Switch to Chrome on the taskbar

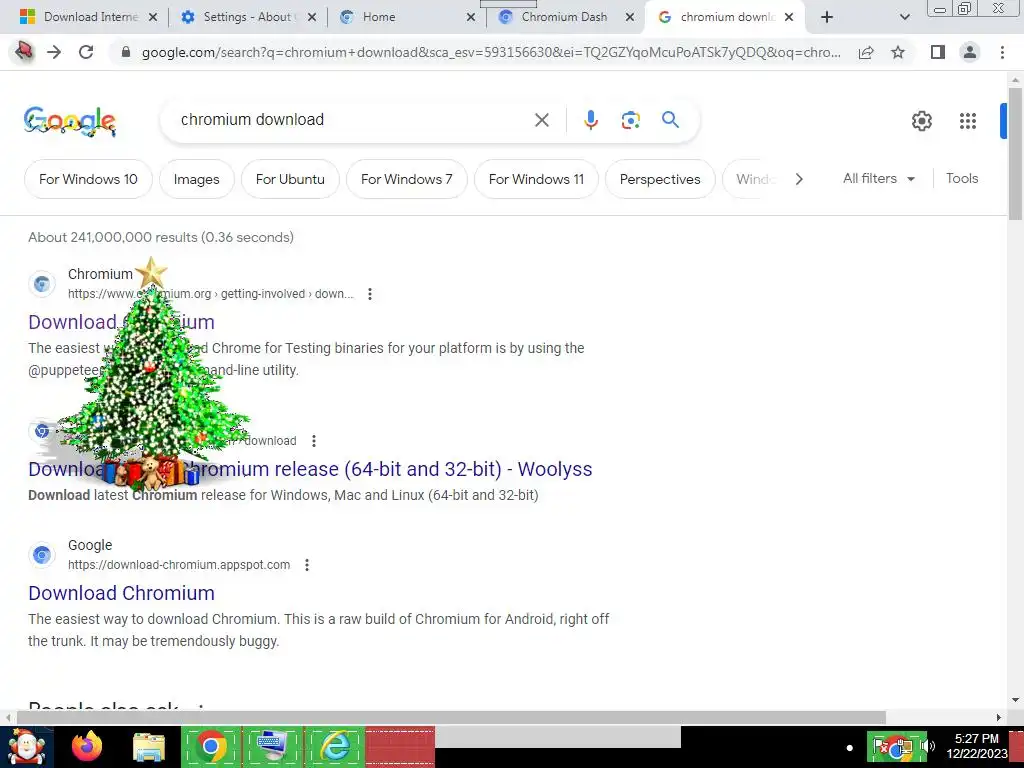[210, 746]
